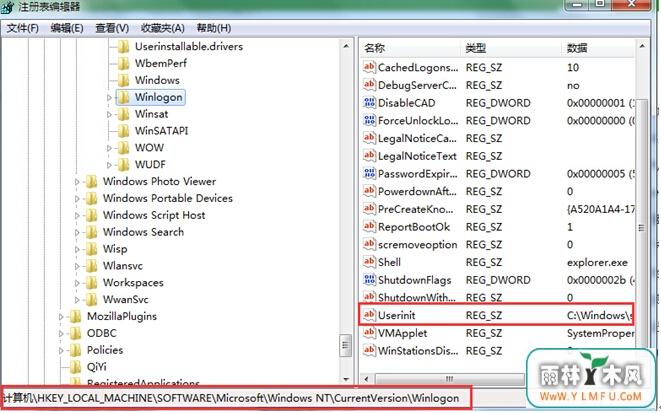Click the 名称 column header

pyautogui.click(x=410, y=48)
